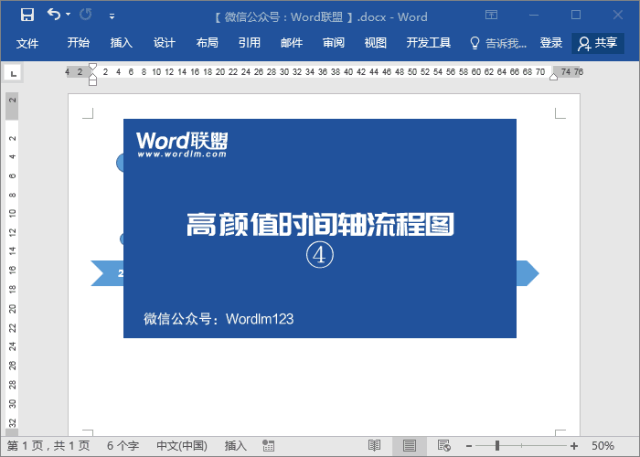This screenshot has height=457, width=640.
Task: Click the zoom slider handle
Action: click(497, 446)
